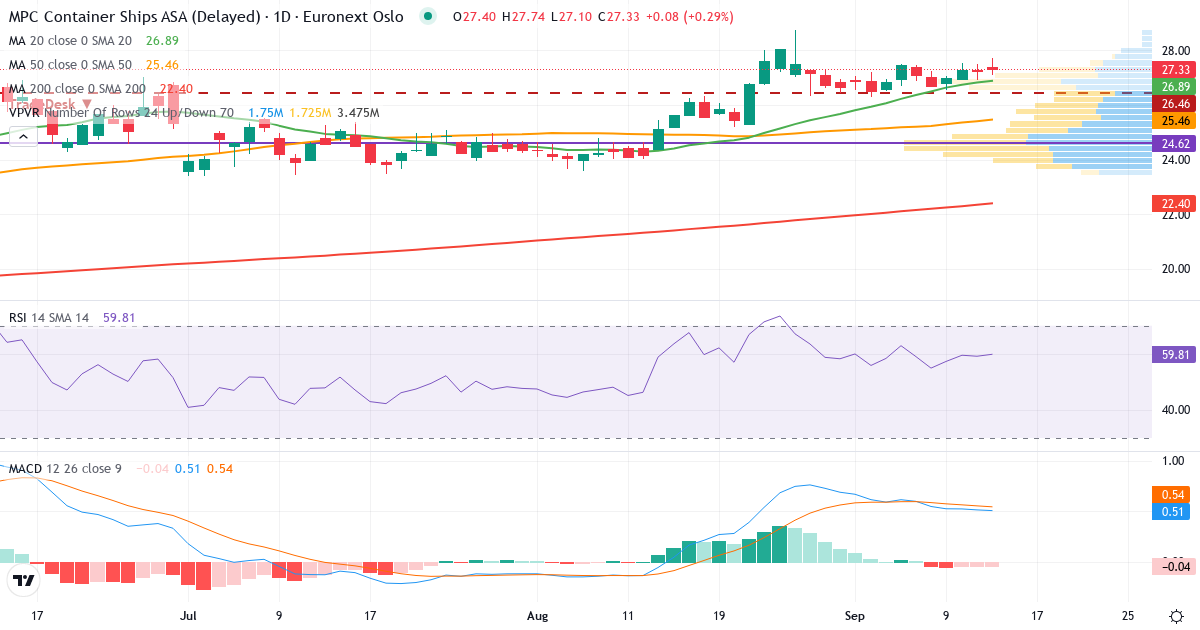The height and width of the screenshot is (630, 1200).
Task: Click the green market status dot
Action: (429, 17)
